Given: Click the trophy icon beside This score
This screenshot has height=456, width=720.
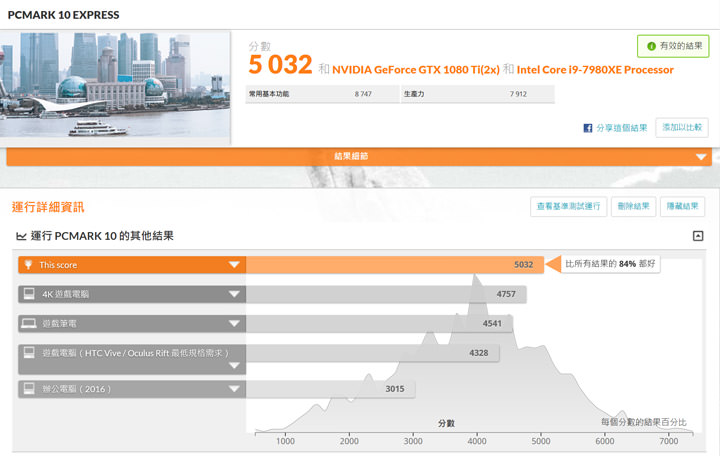Looking at the screenshot, I should [x=28, y=265].
